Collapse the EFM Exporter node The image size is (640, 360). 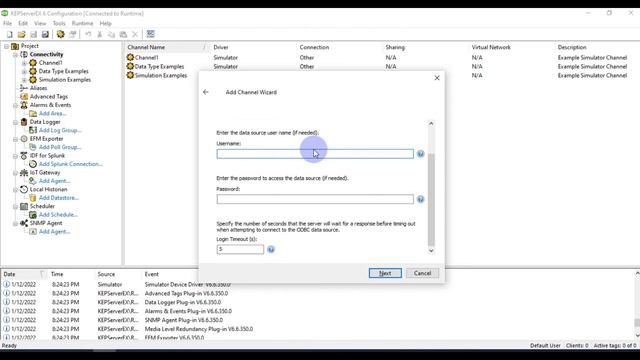click(x=16, y=139)
